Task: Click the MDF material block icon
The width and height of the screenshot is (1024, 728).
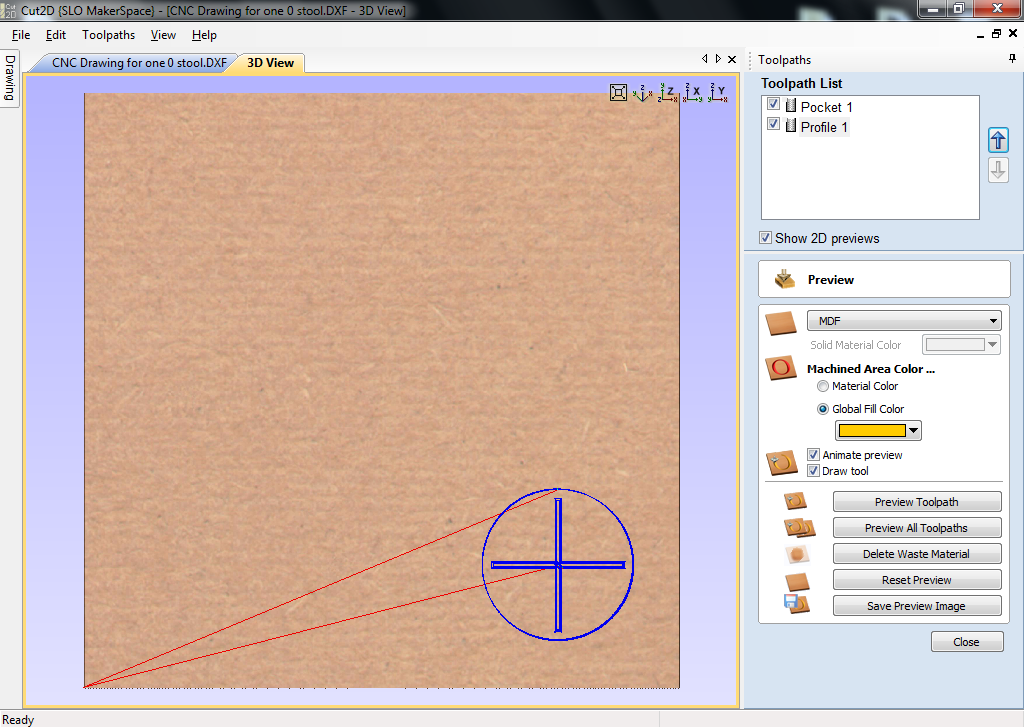Action: [x=781, y=323]
